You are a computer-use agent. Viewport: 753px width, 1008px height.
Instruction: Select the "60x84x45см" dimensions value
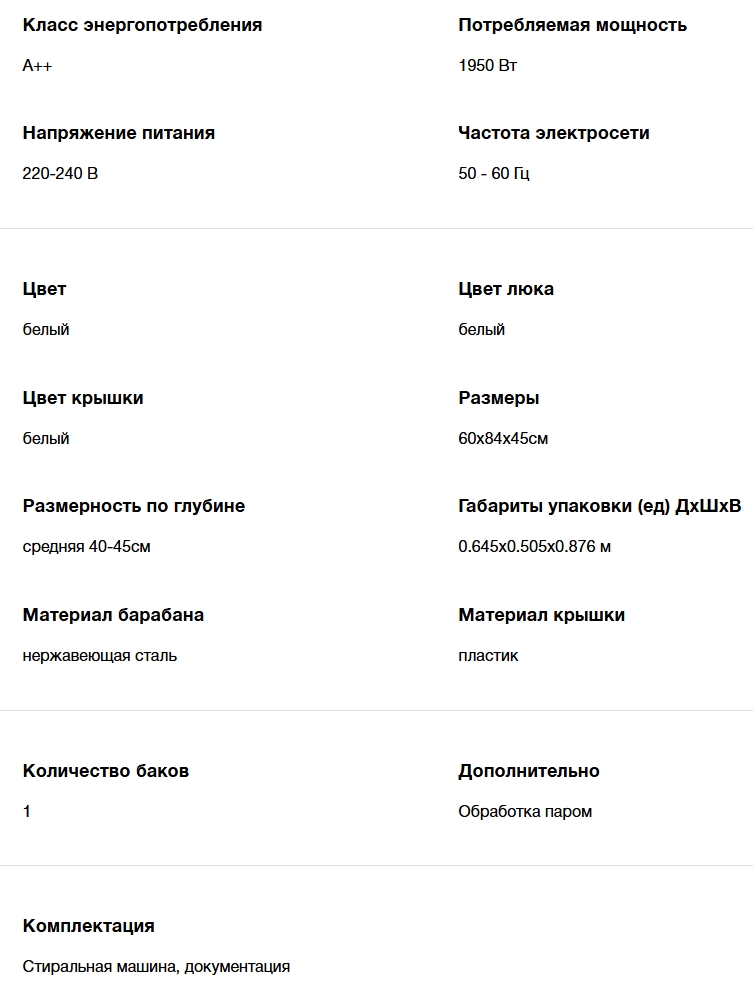click(503, 439)
